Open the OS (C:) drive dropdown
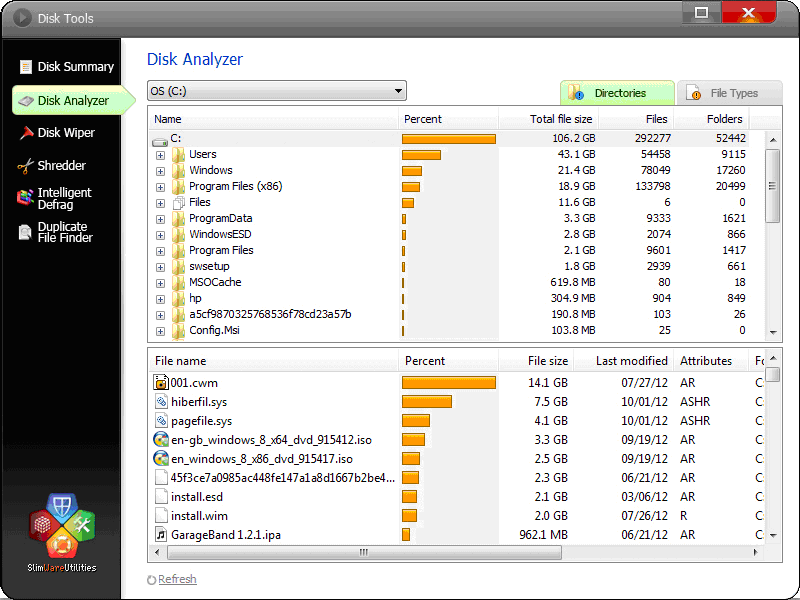This screenshot has height=600, width=800. [277, 91]
